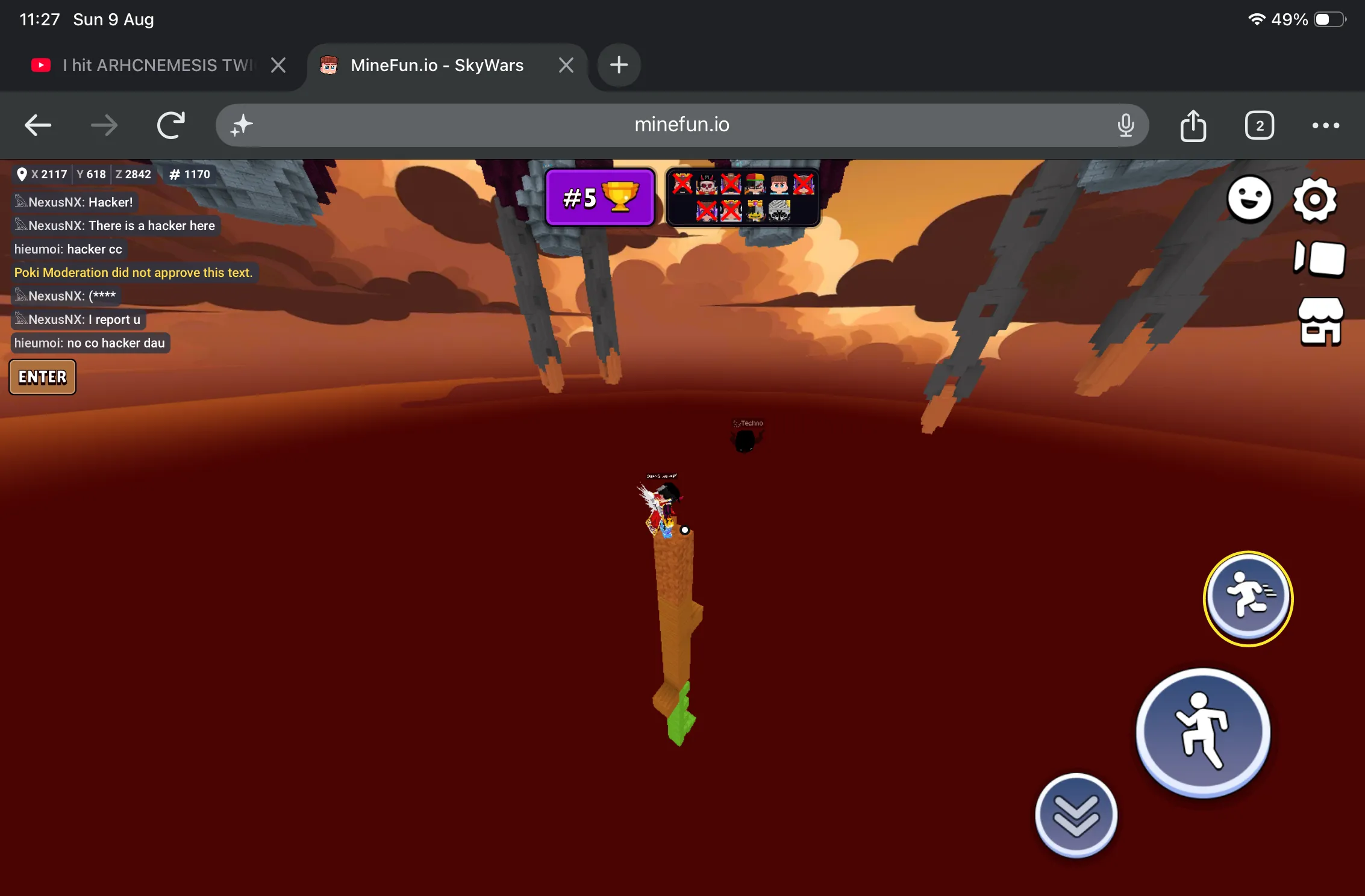Open the skin cards icon
Screen dimensions: 1365x896
(1319, 259)
